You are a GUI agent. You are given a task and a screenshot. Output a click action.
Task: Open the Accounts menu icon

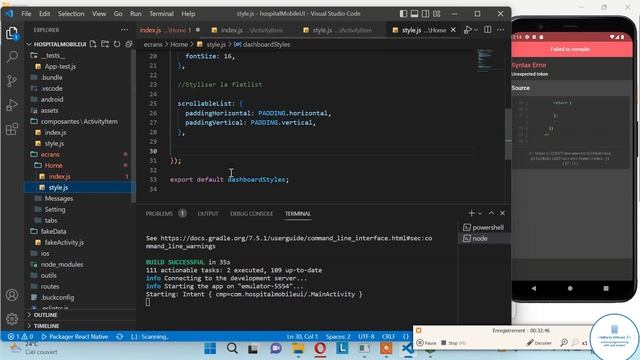[12, 295]
